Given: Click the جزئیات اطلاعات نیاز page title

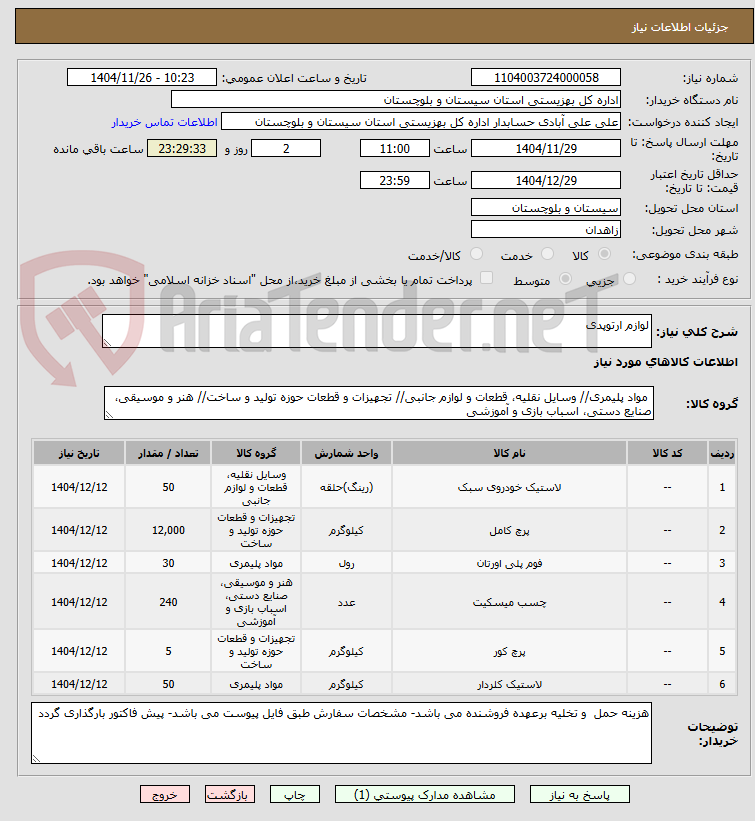Looking at the screenshot, I should click(x=680, y=27).
